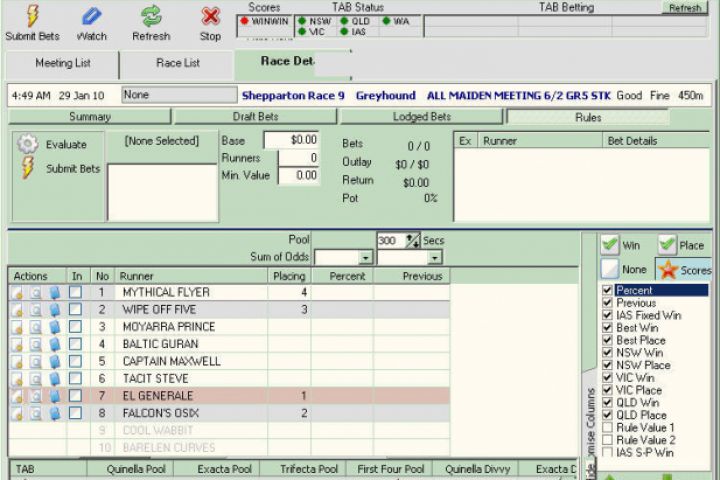Click the Submit Bets lightning icon in toolbar
The height and width of the screenshot is (480, 720).
pyautogui.click(x=32, y=16)
